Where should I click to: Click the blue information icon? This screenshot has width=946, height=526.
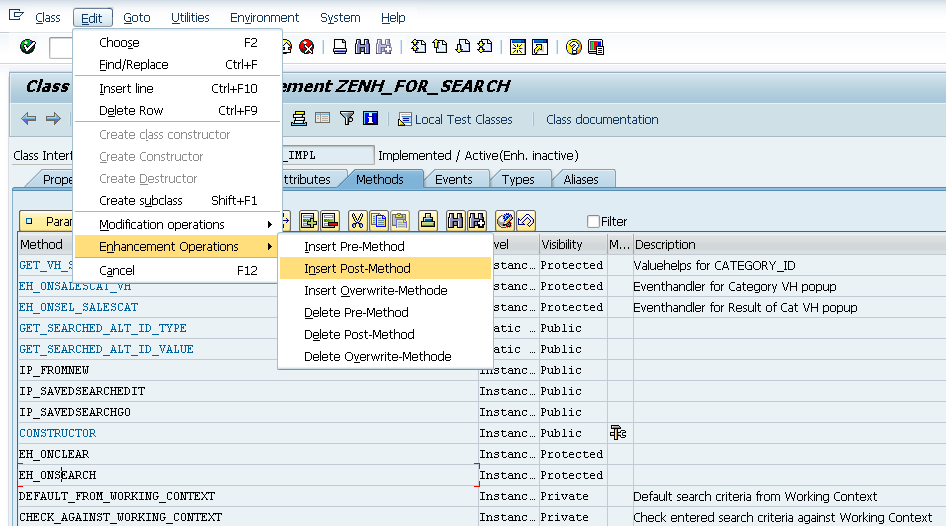[370, 118]
